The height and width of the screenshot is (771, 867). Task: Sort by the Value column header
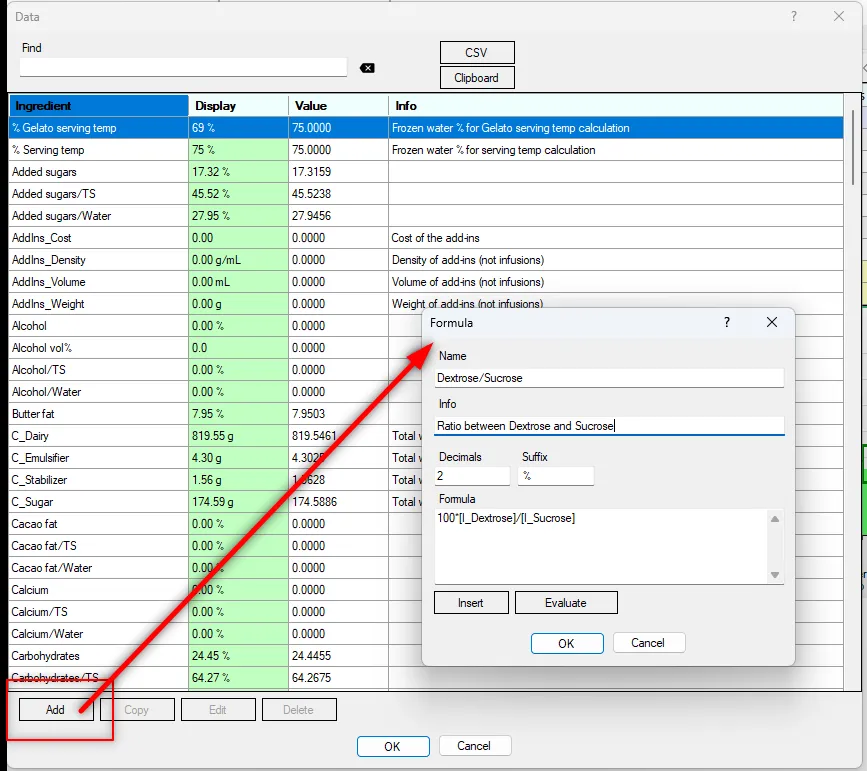click(339, 106)
